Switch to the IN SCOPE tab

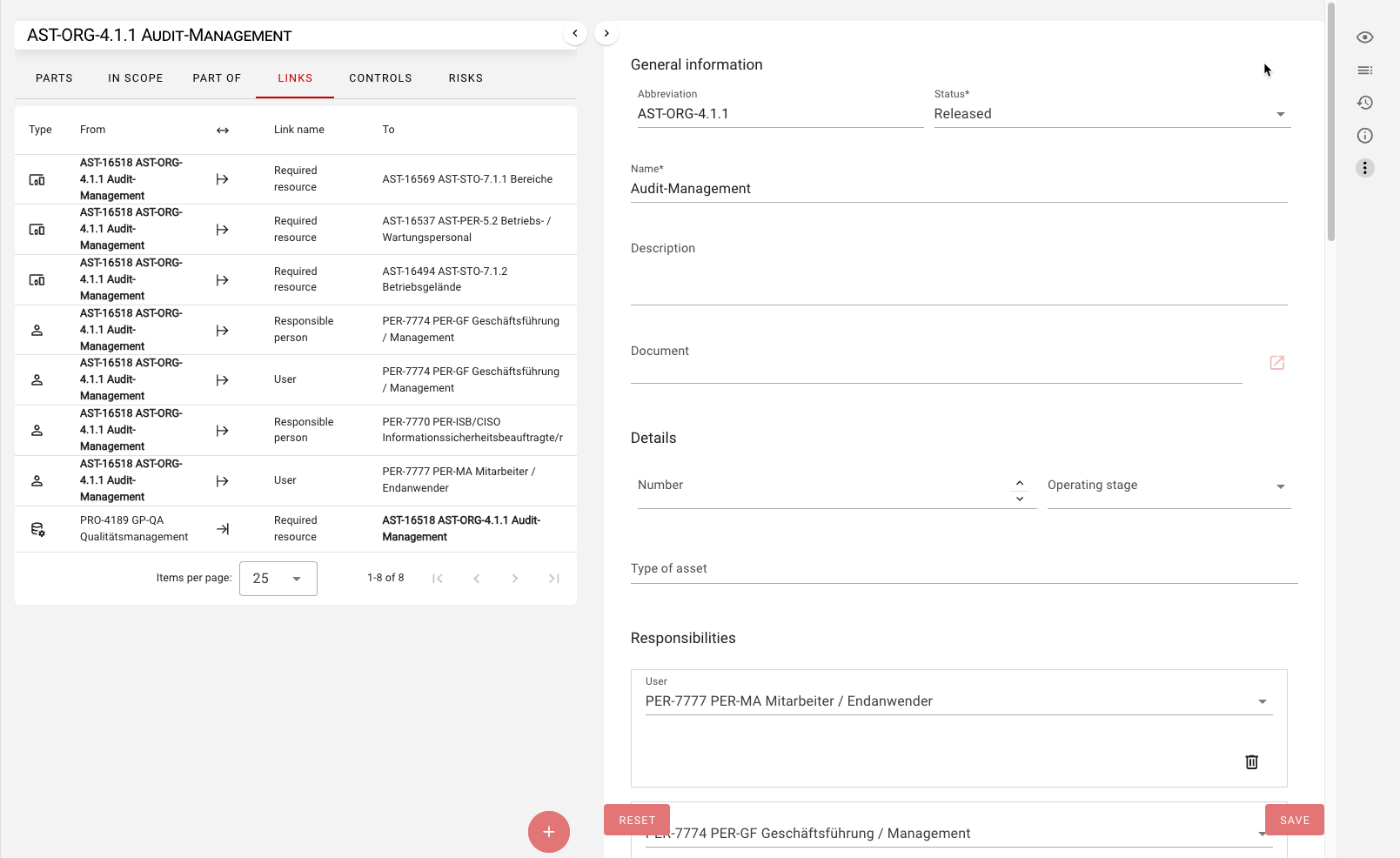tap(135, 78)
